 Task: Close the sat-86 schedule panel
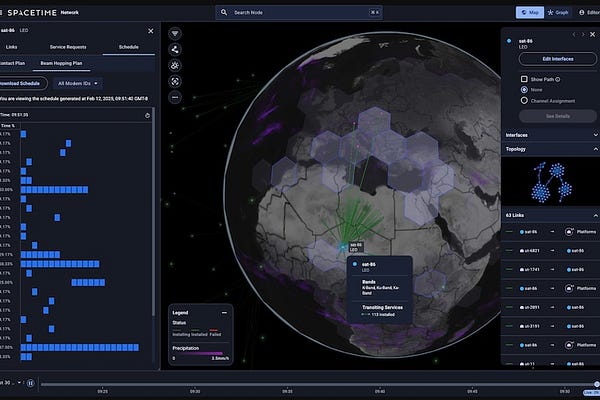[150, 31]
